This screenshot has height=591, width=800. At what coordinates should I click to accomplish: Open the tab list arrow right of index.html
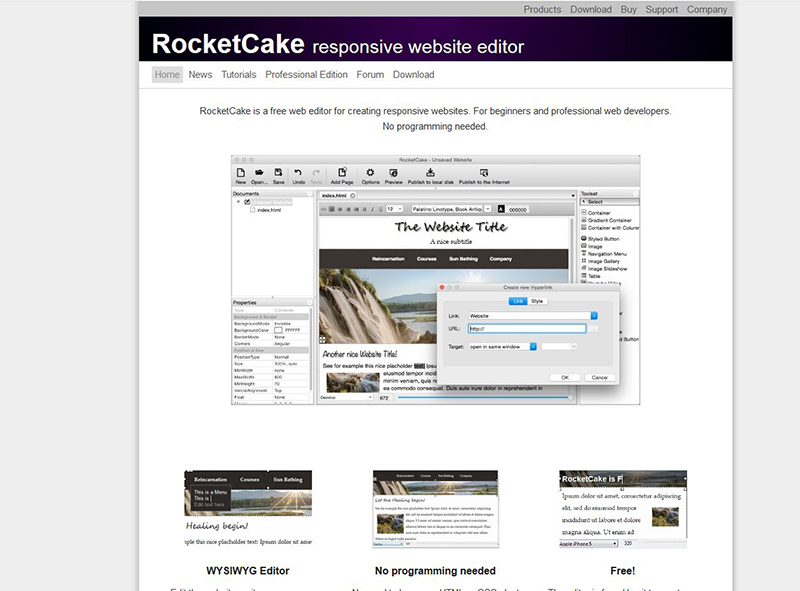click(573, 195)
